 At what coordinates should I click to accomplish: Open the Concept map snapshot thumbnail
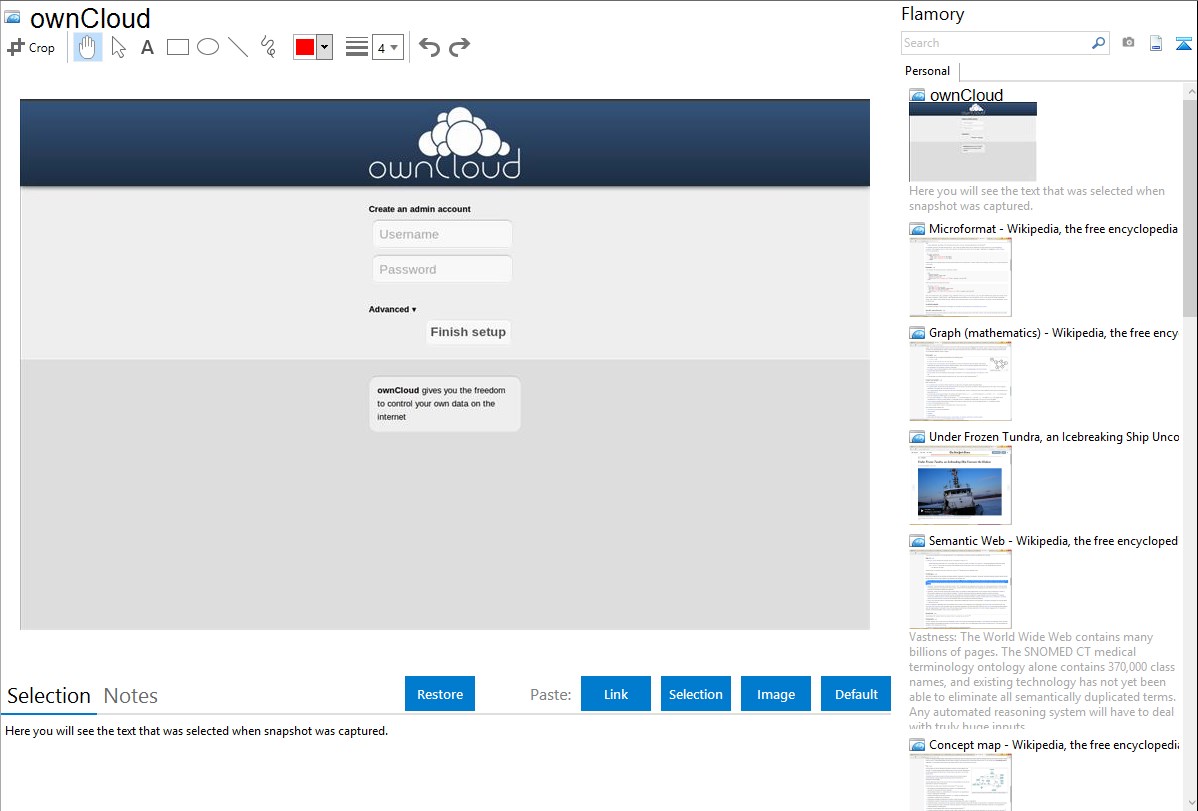(960, 782)
